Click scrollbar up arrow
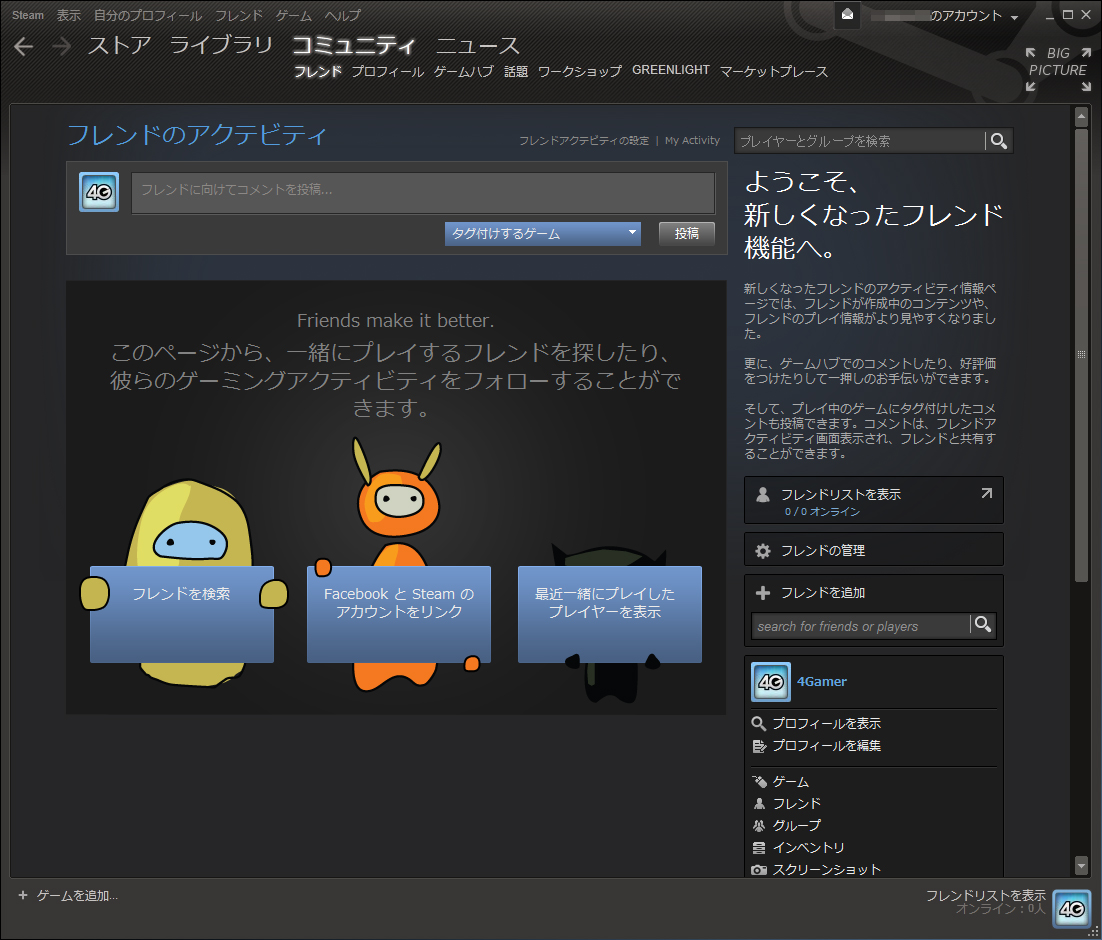 pos(1082,116)
